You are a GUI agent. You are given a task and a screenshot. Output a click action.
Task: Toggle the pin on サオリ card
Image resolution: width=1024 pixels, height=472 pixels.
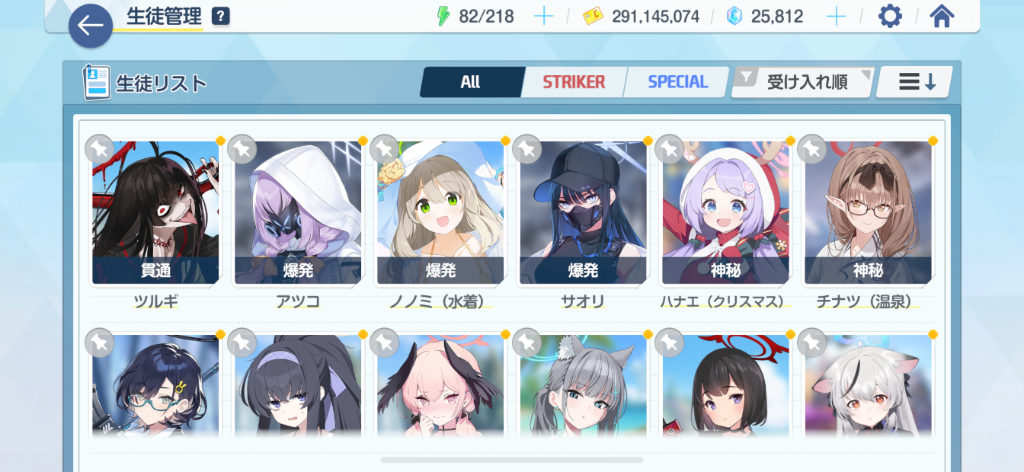526,149
